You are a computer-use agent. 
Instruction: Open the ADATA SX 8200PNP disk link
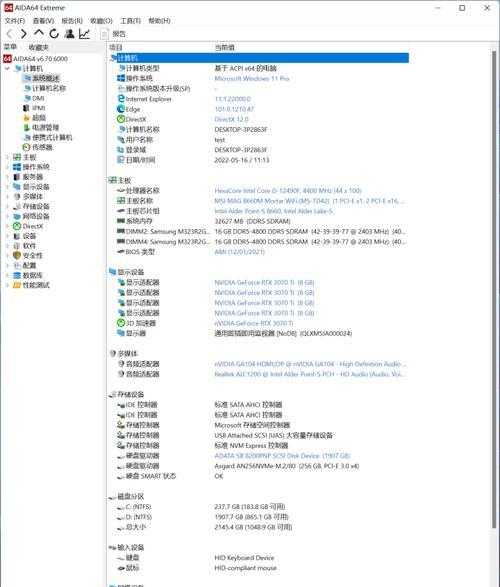(x=282, y=456)
